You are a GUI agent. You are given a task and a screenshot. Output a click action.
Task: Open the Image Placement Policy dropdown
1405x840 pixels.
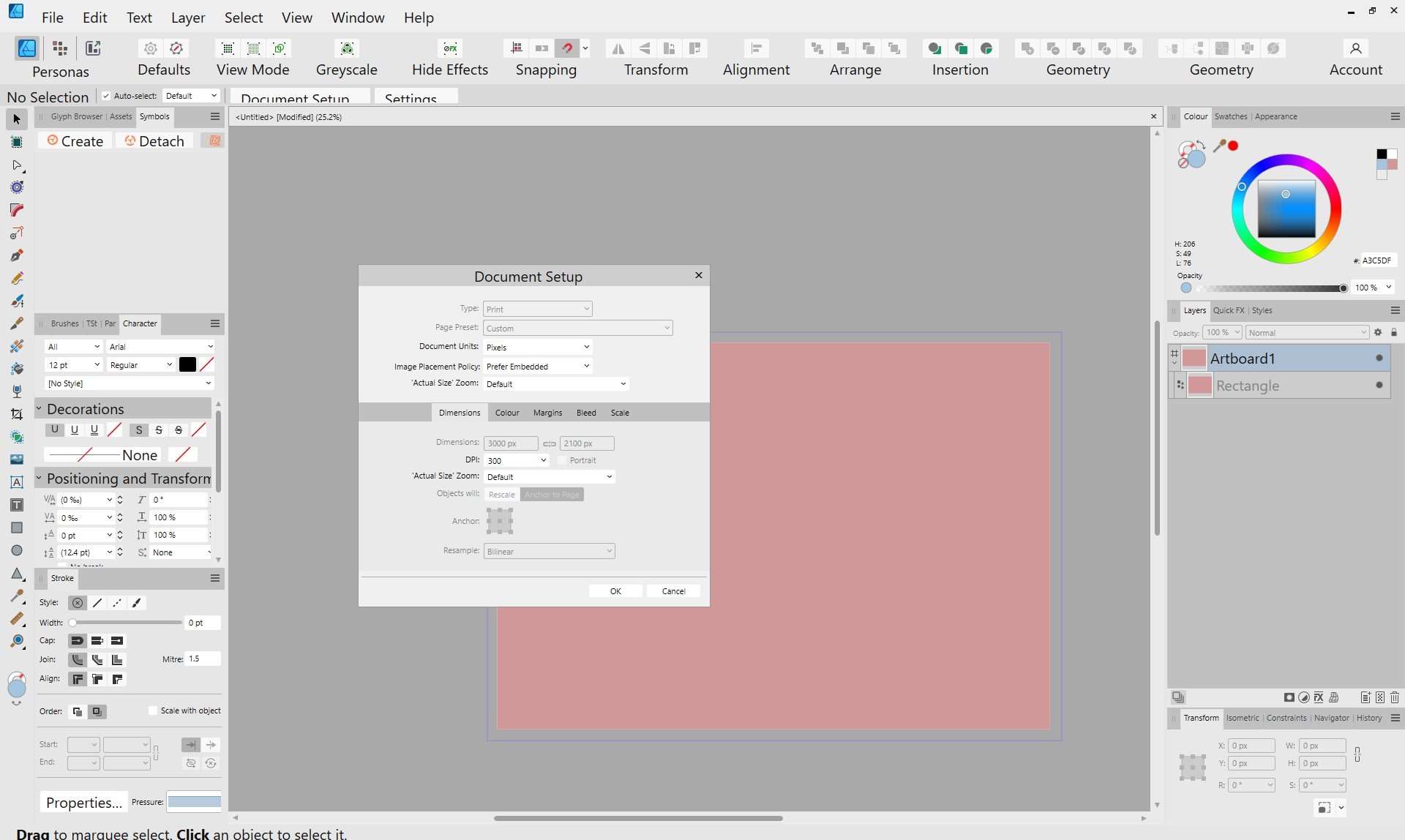pyautogui.click(x=538, y=366)
